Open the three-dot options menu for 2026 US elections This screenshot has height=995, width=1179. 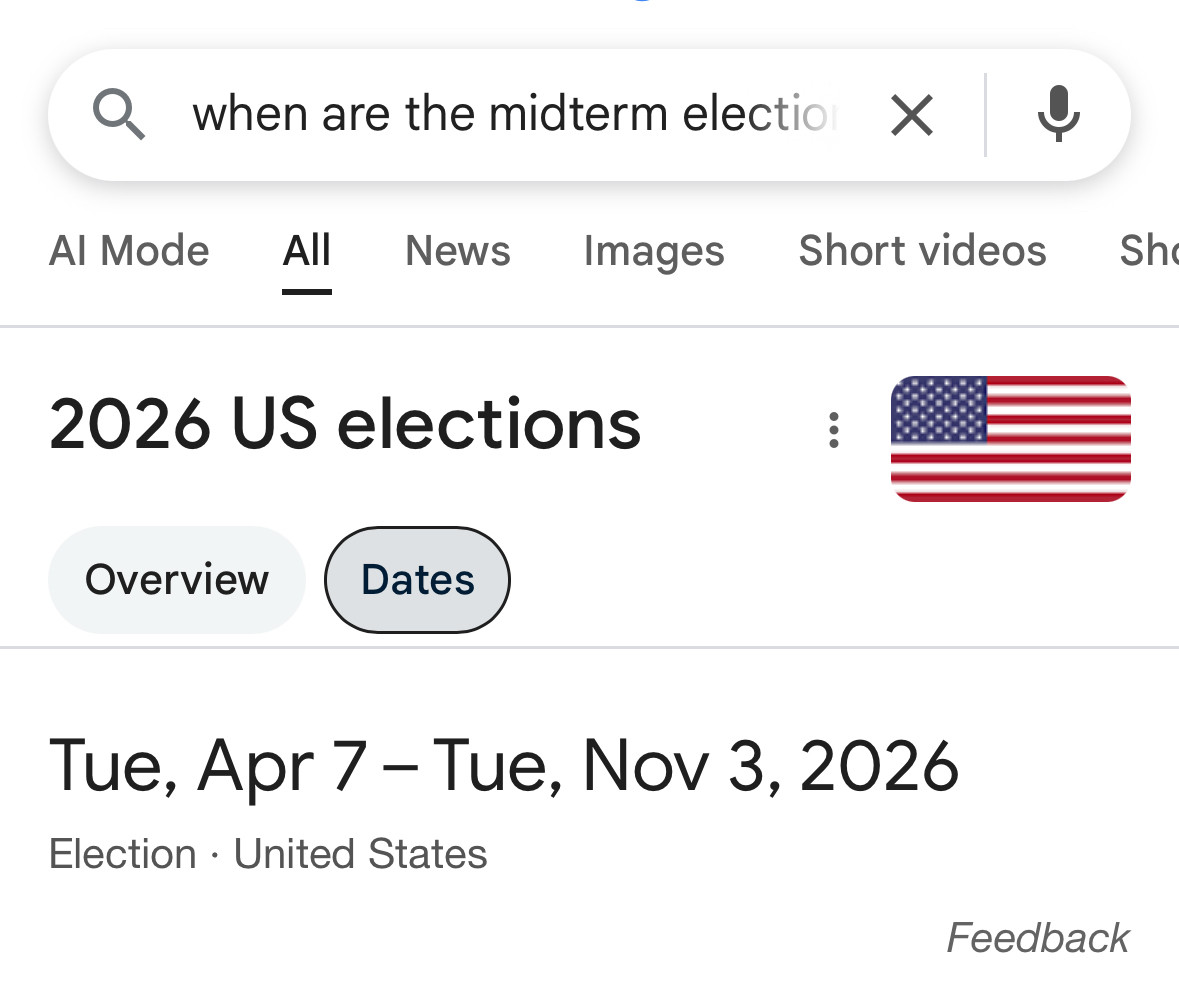[833, 430]
